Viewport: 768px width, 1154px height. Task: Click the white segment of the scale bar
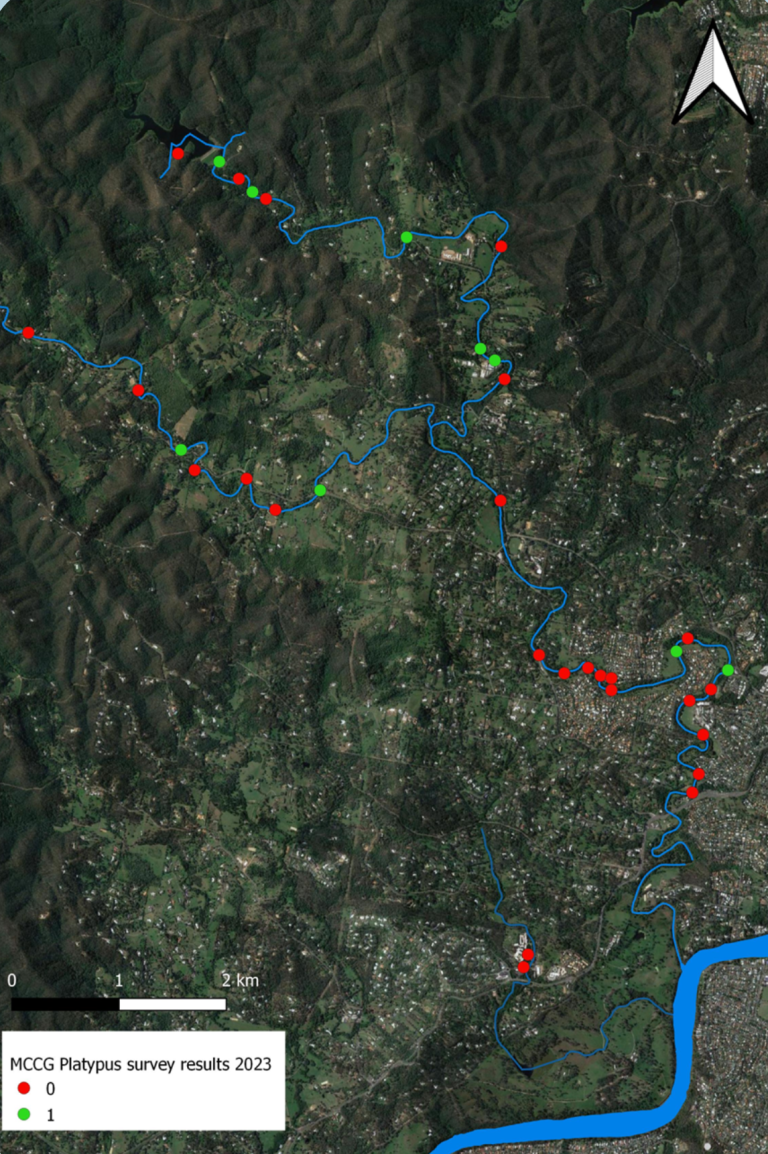click(172, 1003)
